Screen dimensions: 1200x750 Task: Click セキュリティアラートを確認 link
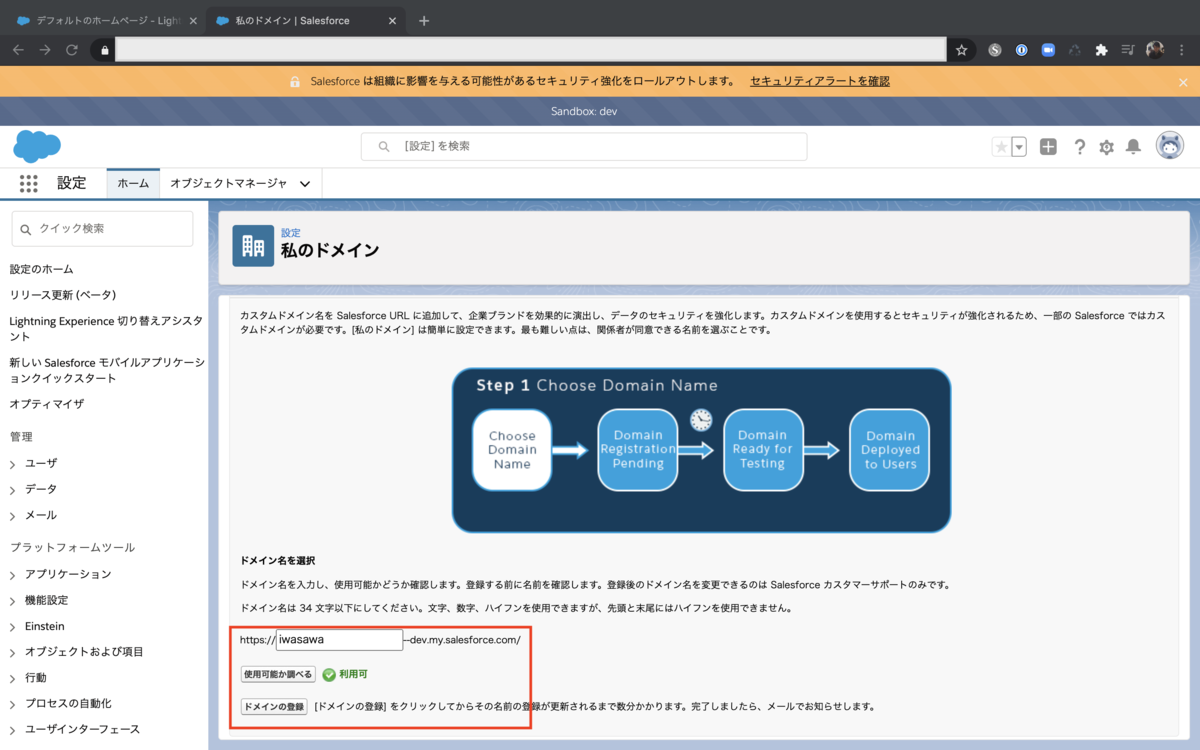(820, 81)
